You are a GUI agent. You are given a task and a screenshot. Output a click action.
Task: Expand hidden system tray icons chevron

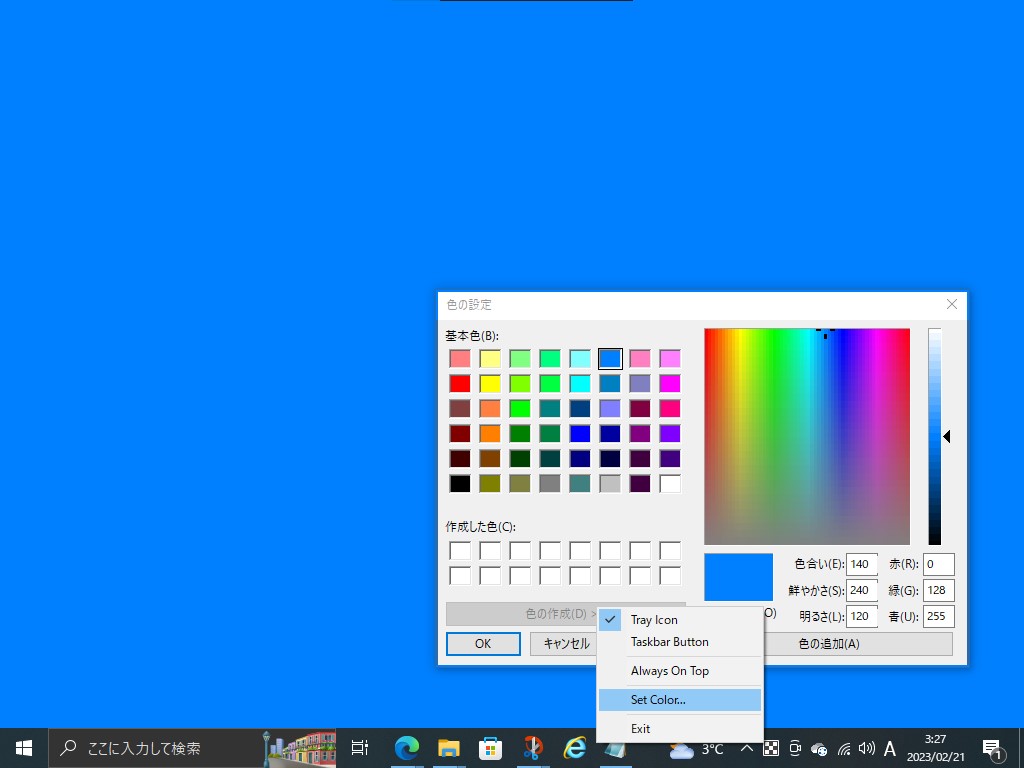pos(747,748)
